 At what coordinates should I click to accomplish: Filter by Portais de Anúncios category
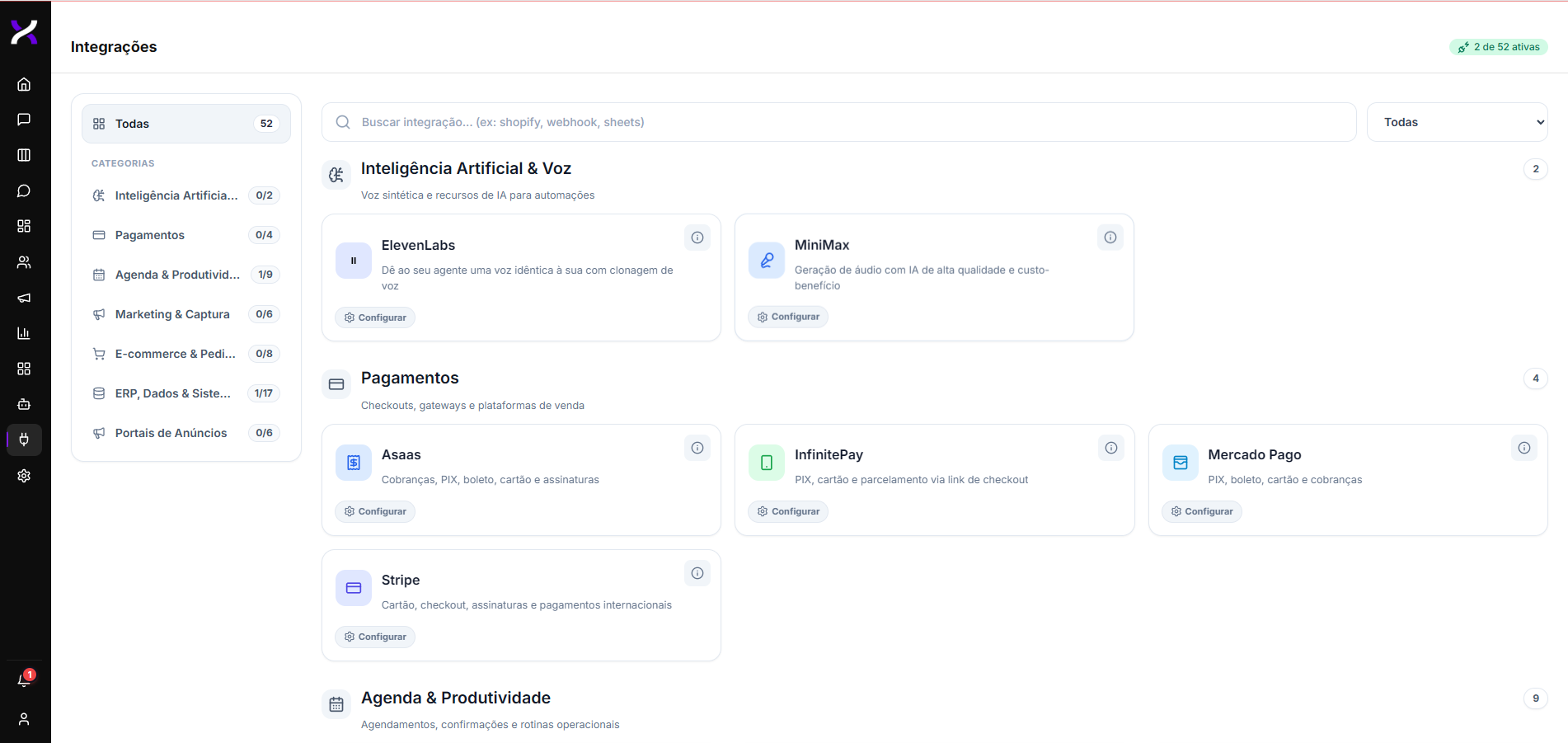[186, 433]
